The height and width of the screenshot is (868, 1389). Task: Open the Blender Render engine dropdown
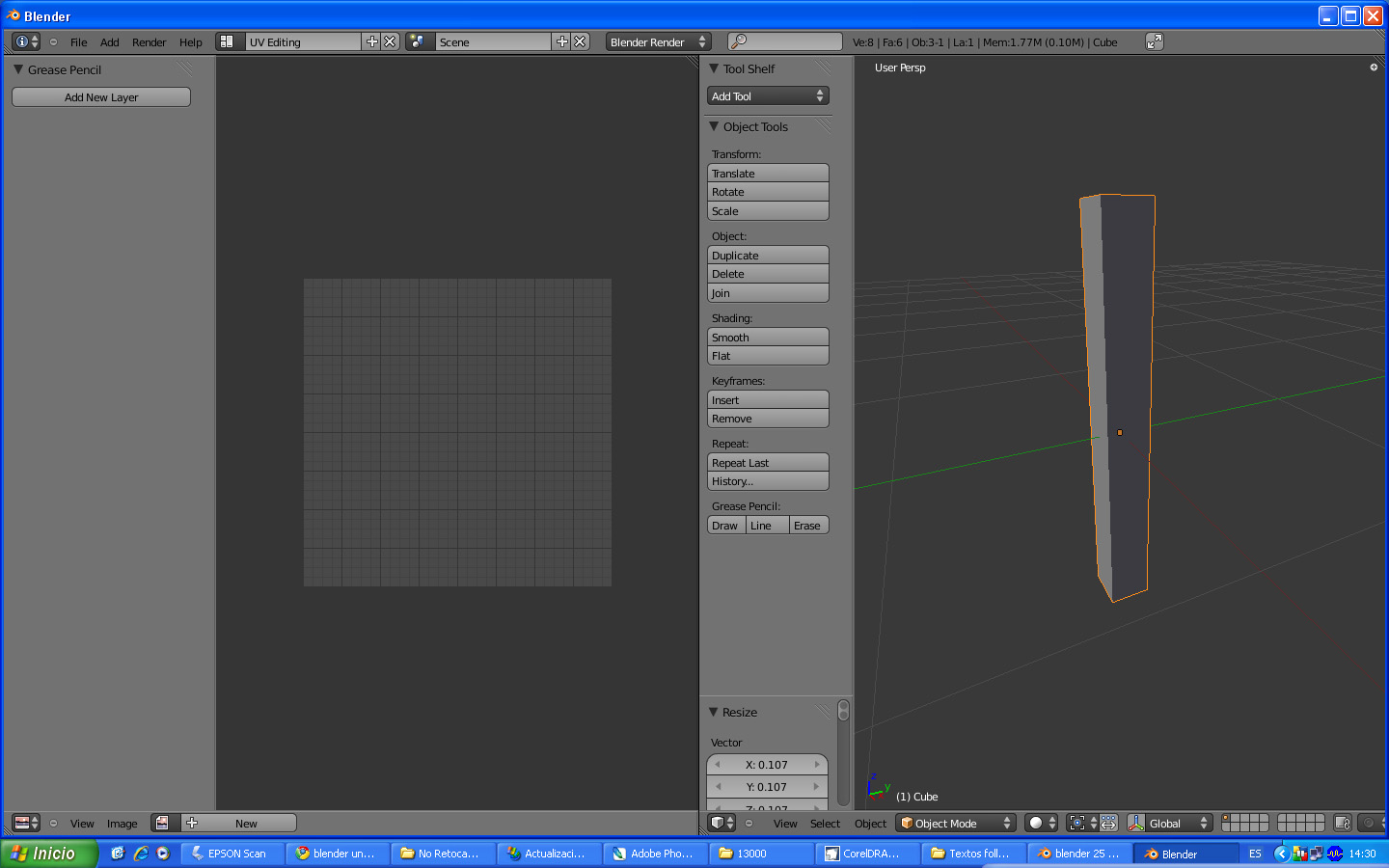click(x=659, y=41)
